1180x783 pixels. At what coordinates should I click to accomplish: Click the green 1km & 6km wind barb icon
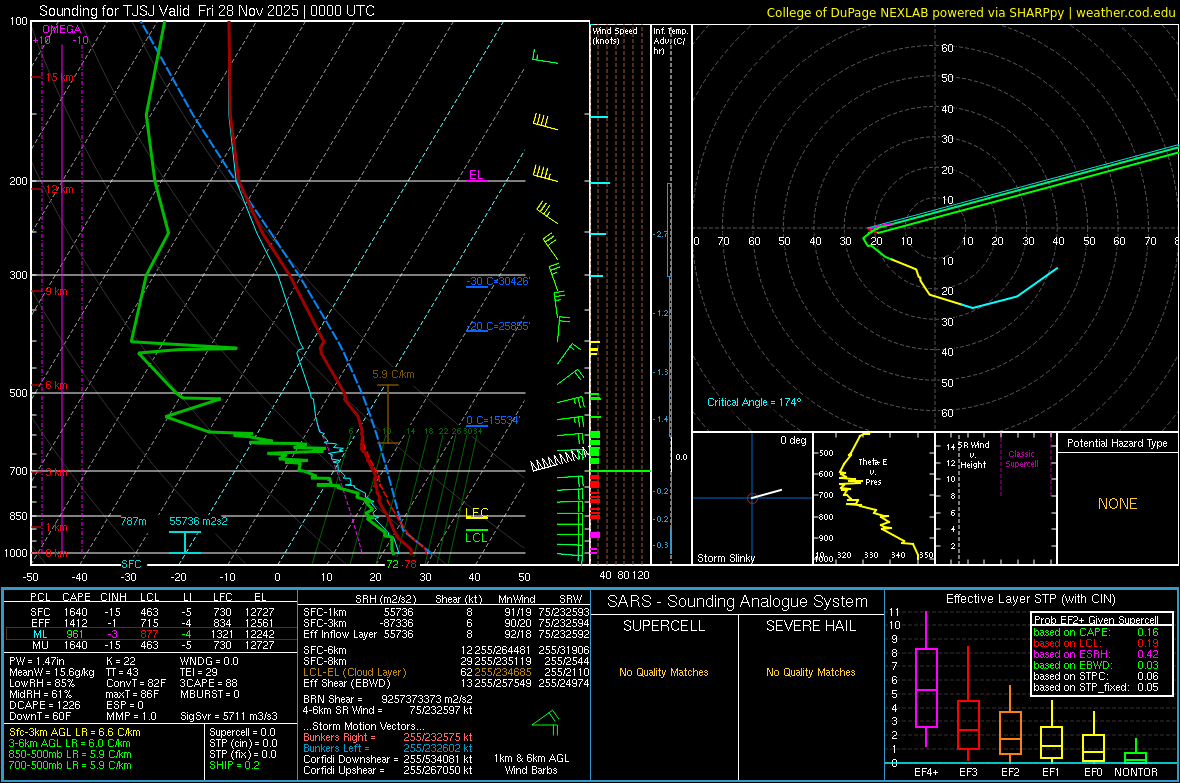pyautogui.click(x=546, y=723)
